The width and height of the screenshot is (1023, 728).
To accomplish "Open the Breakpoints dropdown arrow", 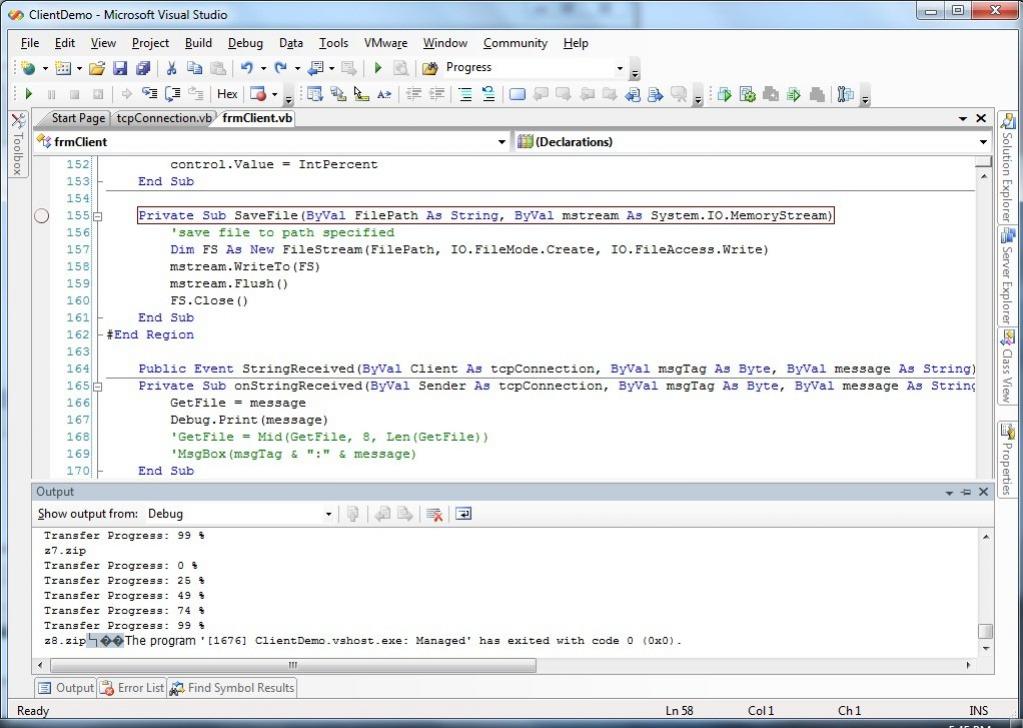I will coord(275,94).
